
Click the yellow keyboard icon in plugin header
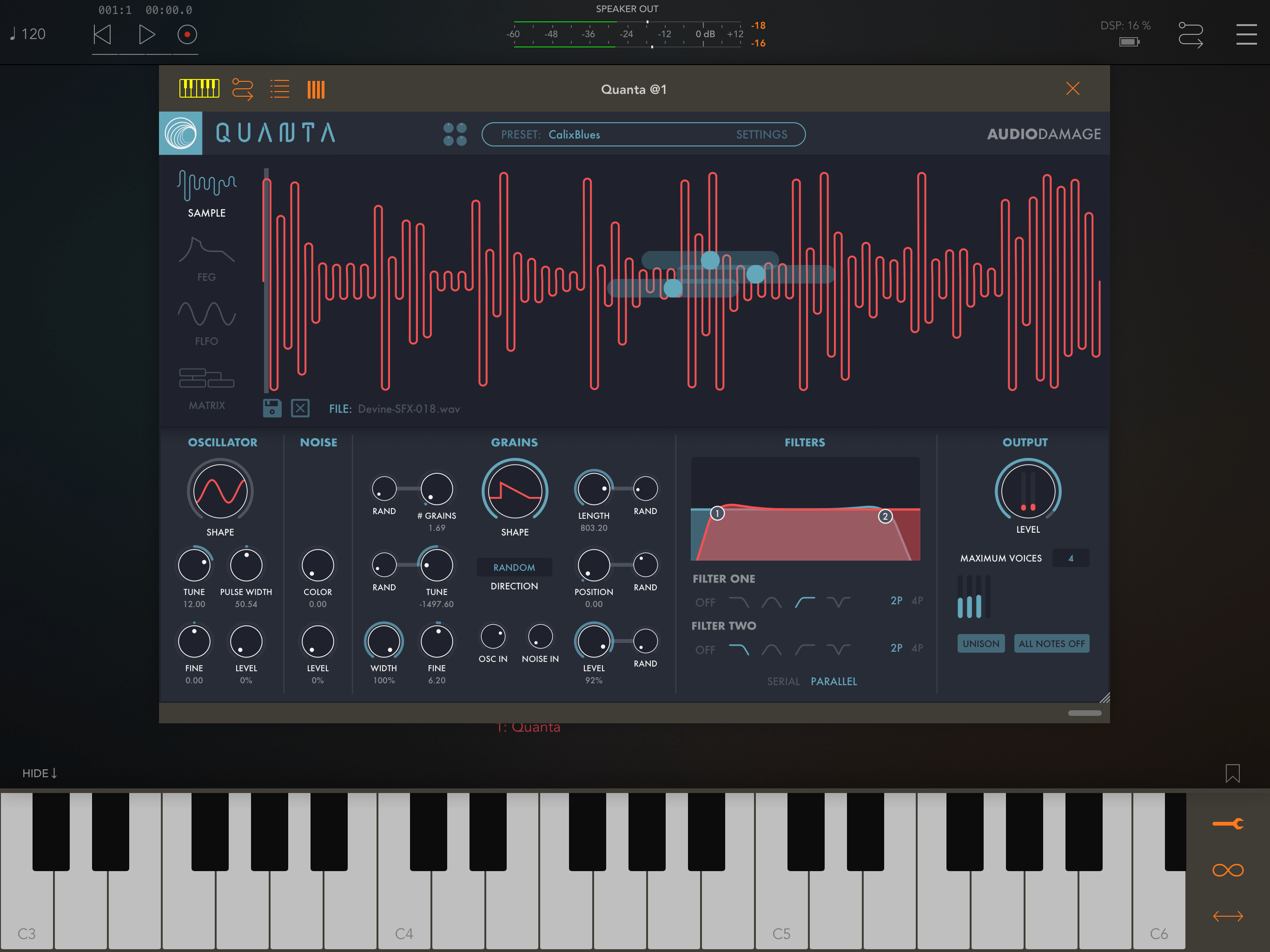point(199,89)
